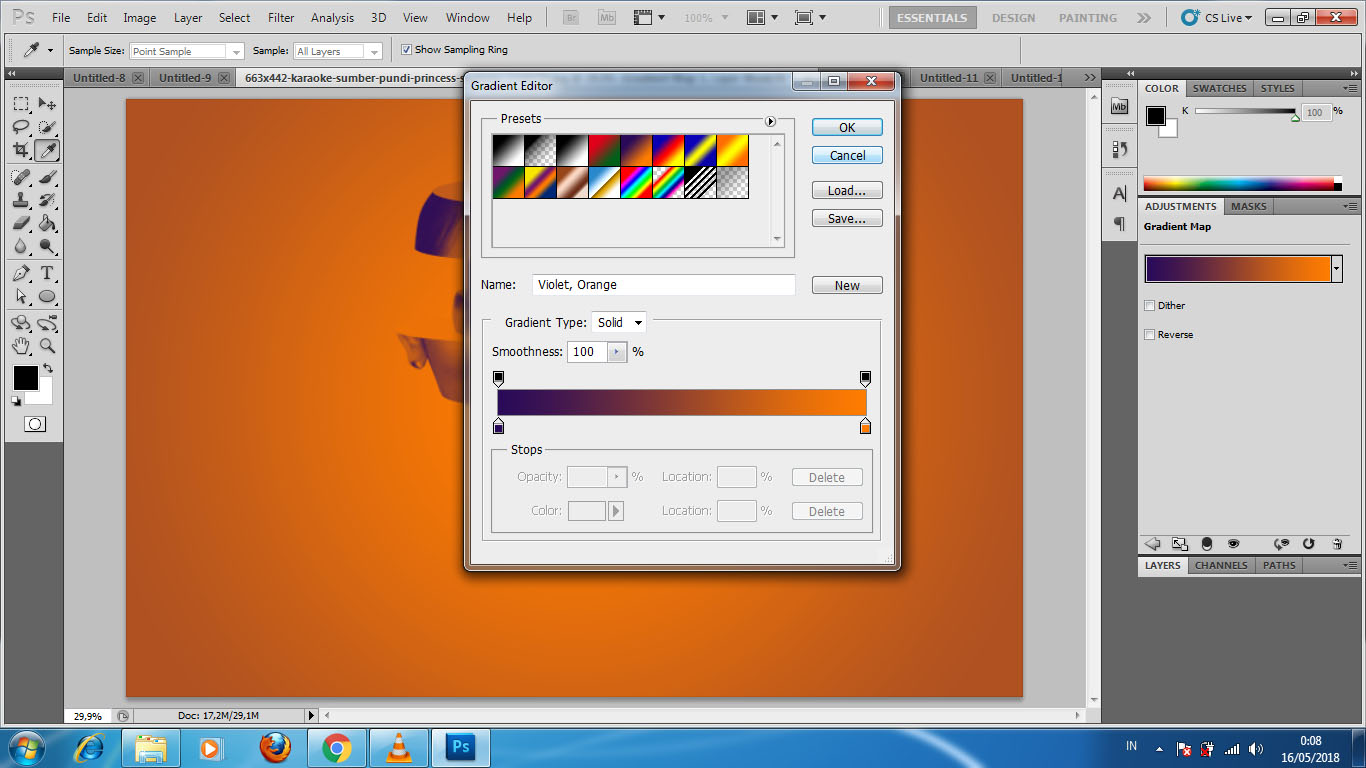Screen dimensions: 1366x768
Task: Select the Pen tool
Action: click(x=21, y=273)
